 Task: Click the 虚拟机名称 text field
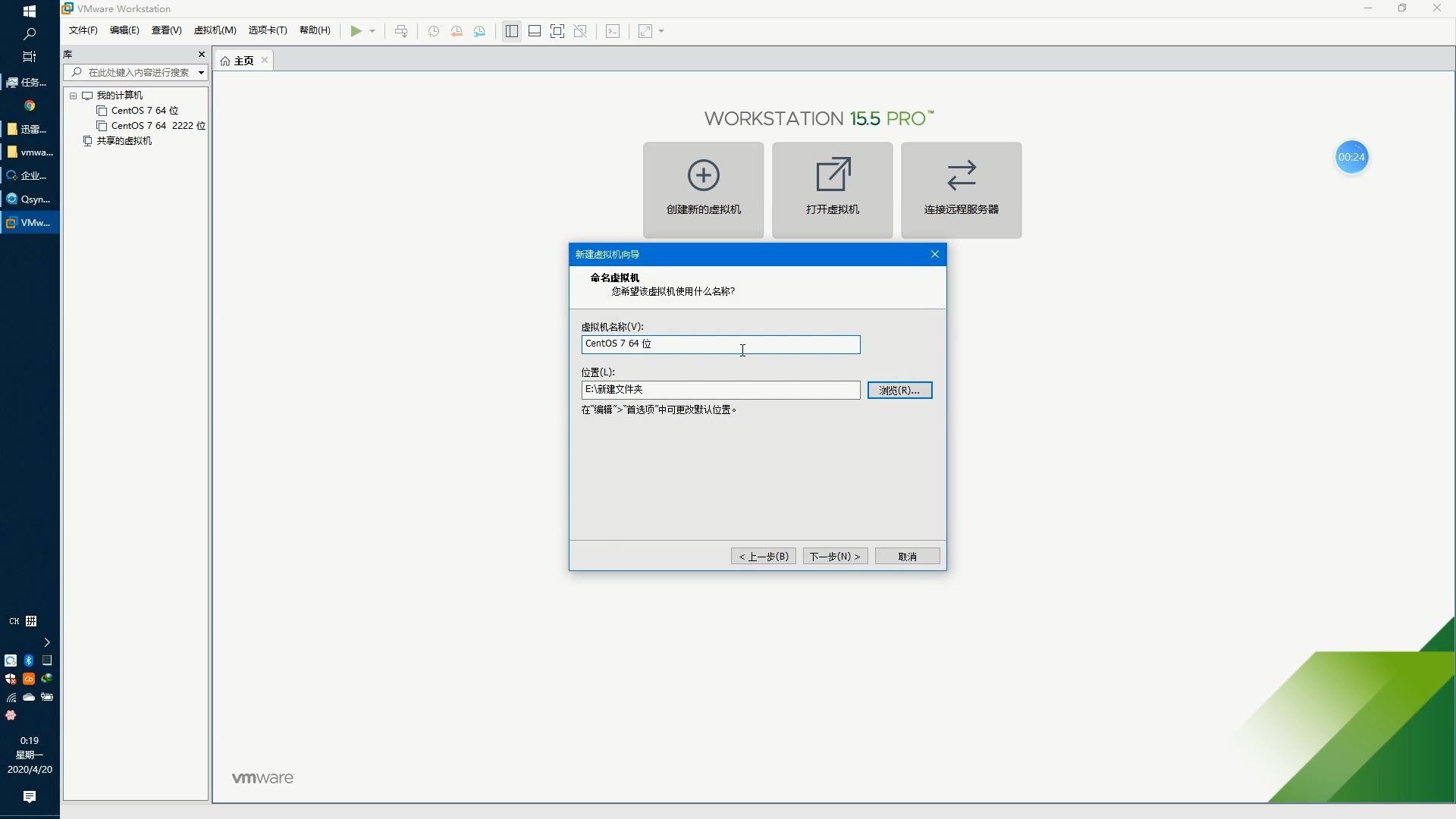pos(720,344)
